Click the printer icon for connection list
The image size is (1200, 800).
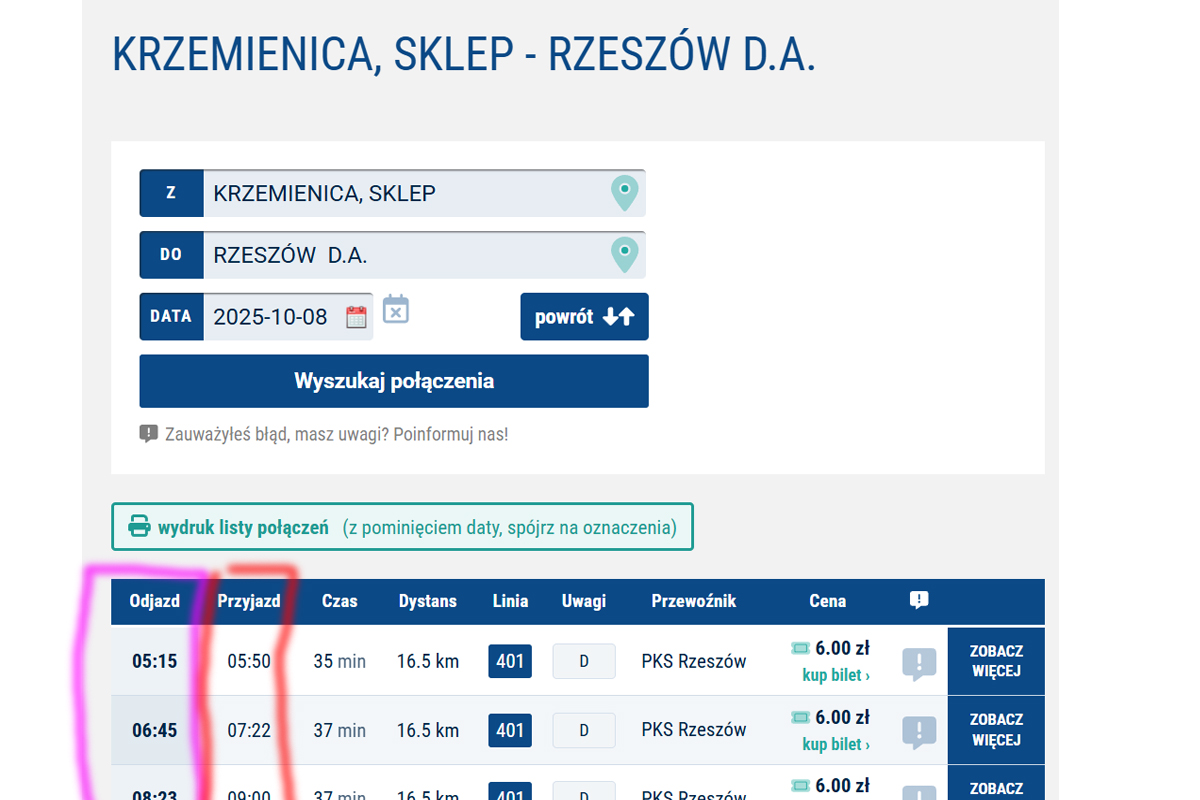(139, 527)
